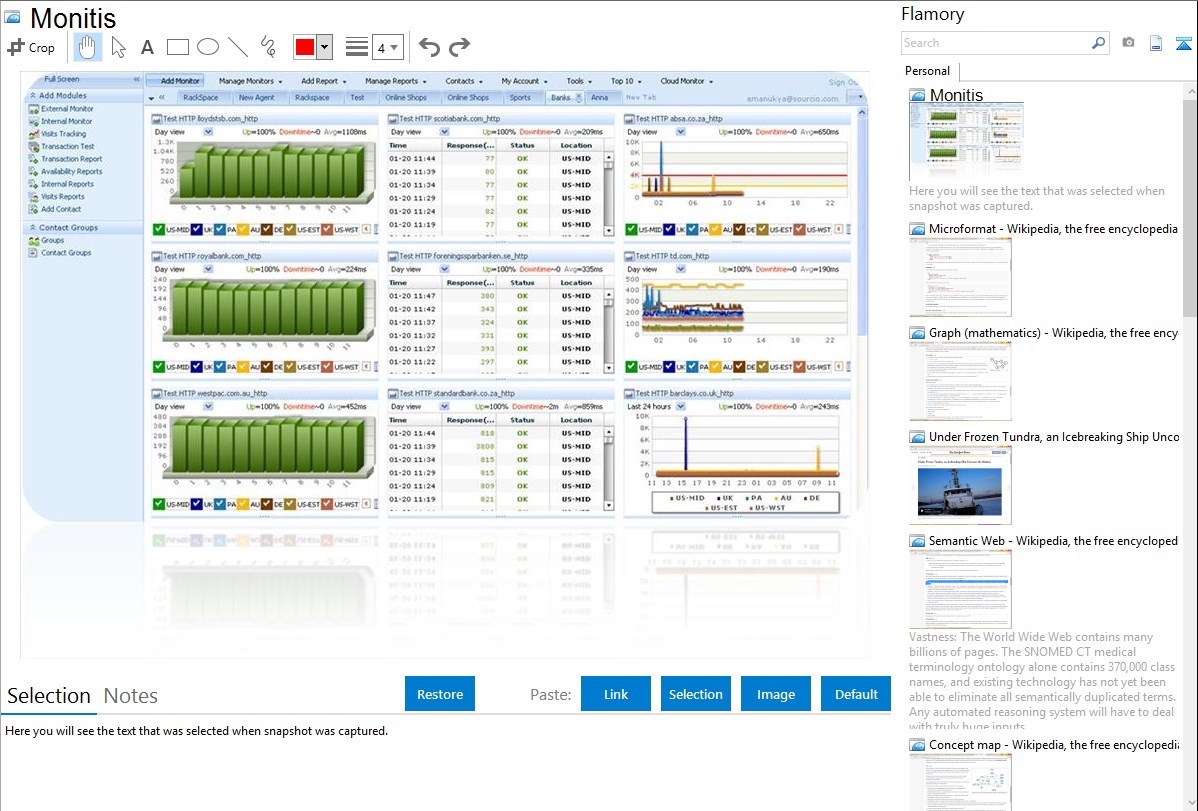Toggle US-WST checkbox under absa chart
Image resolution: width=1198 pixels, height=811 pixels.
(x=799, y=229)
